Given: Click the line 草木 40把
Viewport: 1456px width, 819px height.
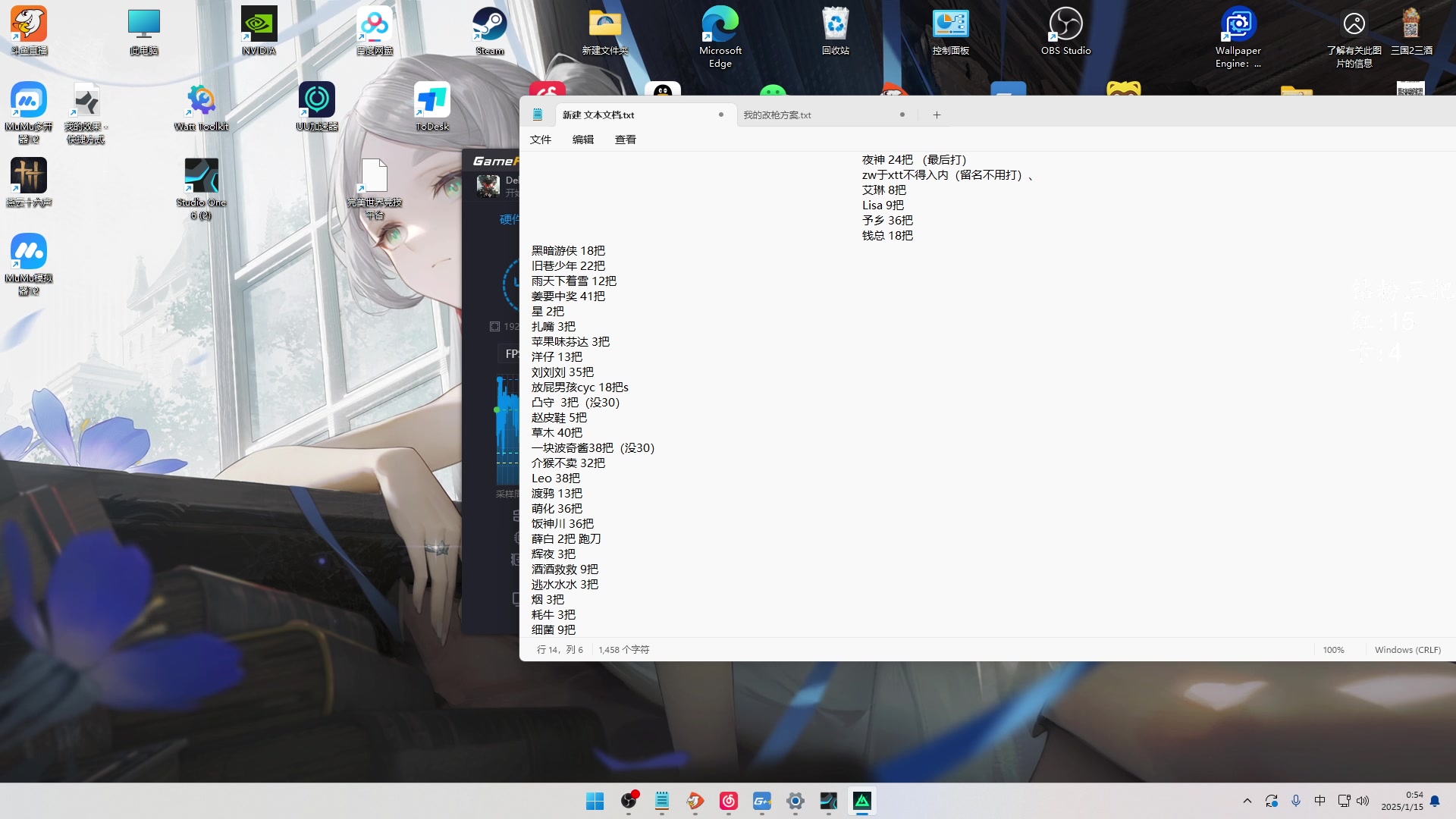Looking at the screenshot, I should pyautogui.click(x=557, y=433).
